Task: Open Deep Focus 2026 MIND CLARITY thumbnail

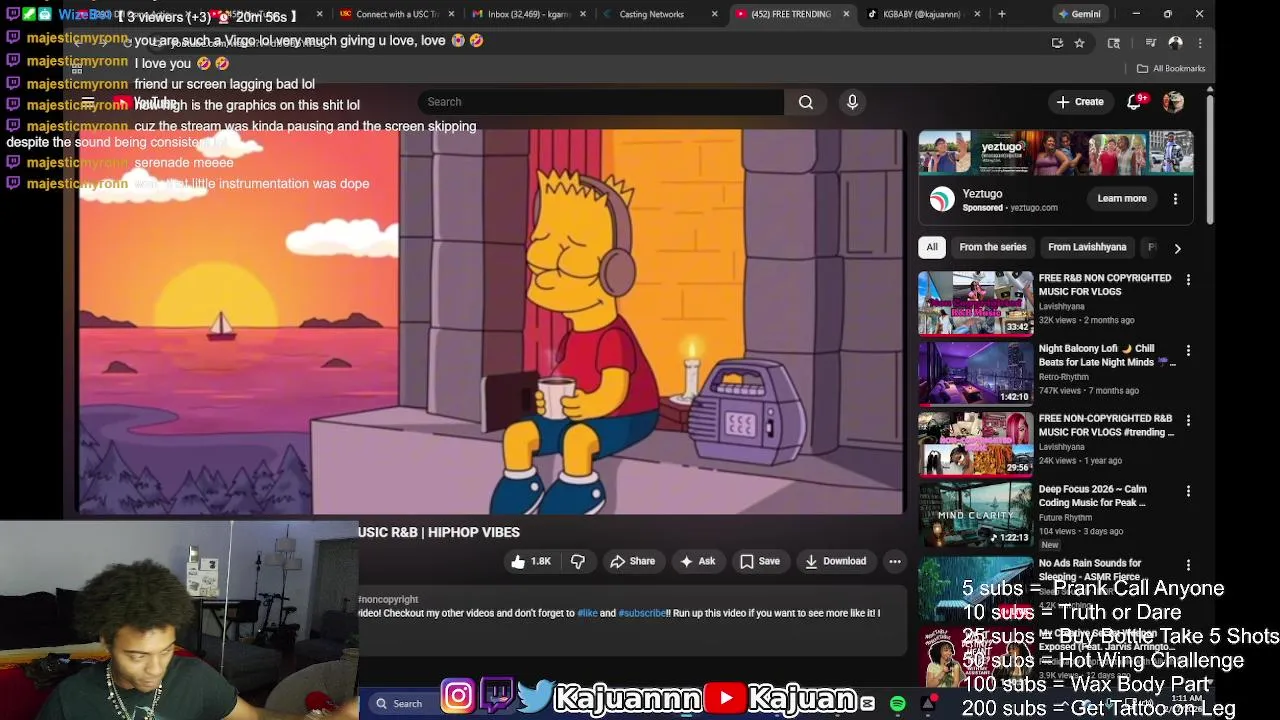Action: [975, 514]
